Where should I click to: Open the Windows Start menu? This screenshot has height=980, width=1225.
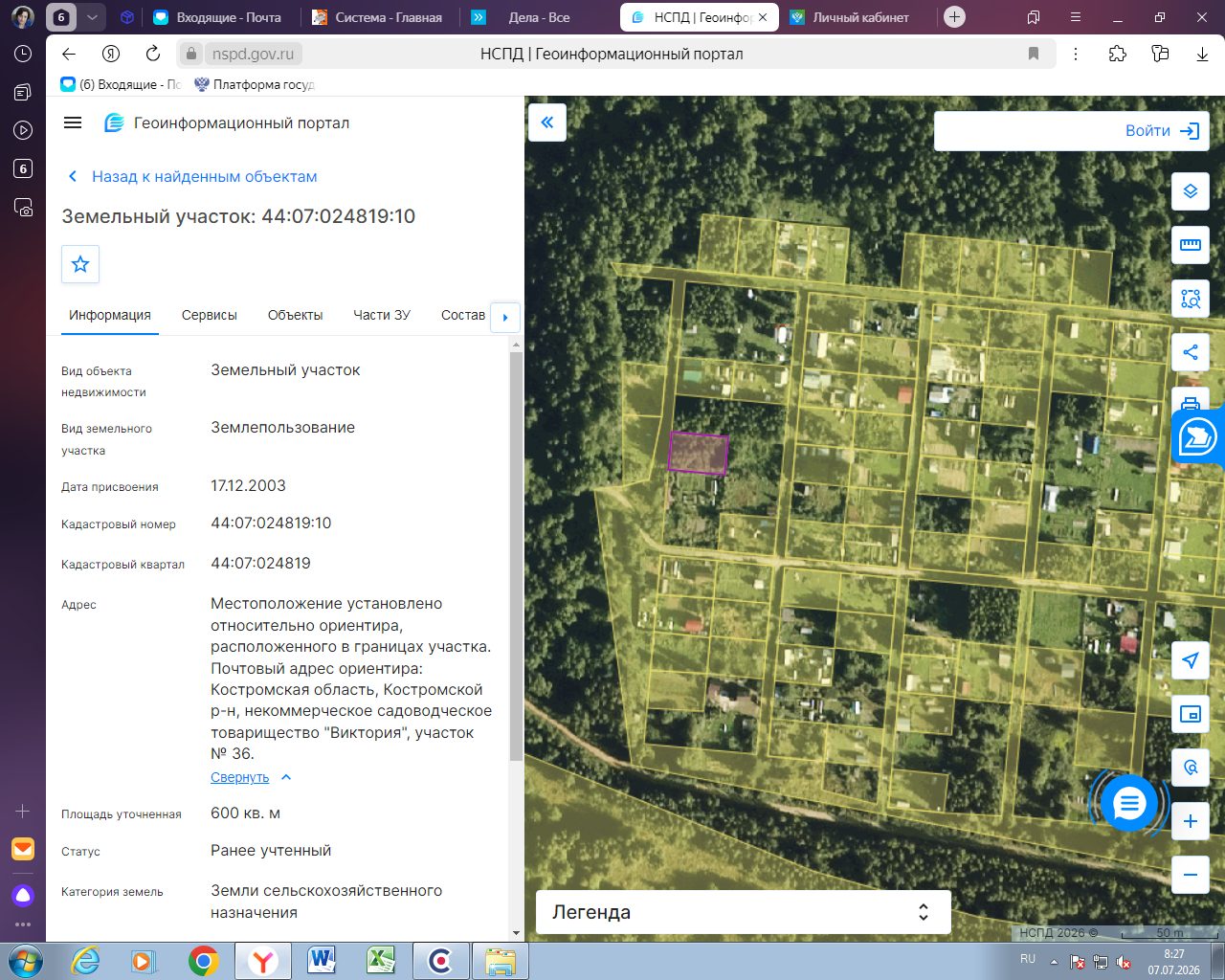click(x=25, y=960)
